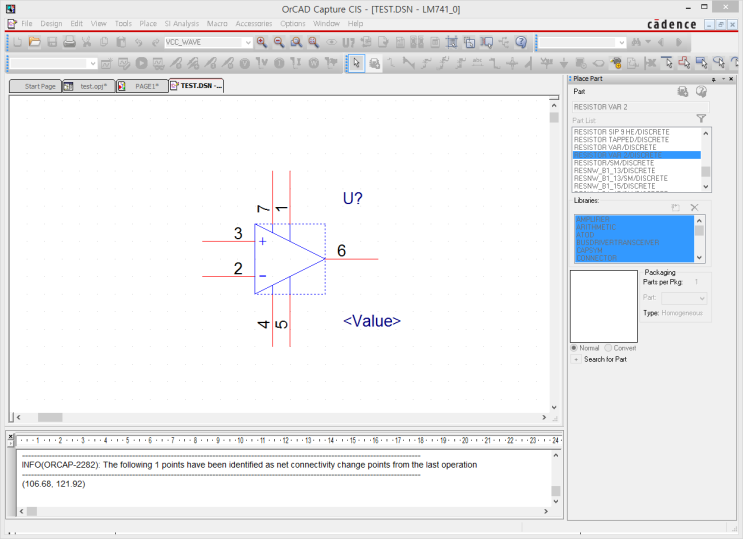The height and width of the screenshot is (539, 743).
Task: Click the binoculars Find icon
Action: (x=636, y=42)
